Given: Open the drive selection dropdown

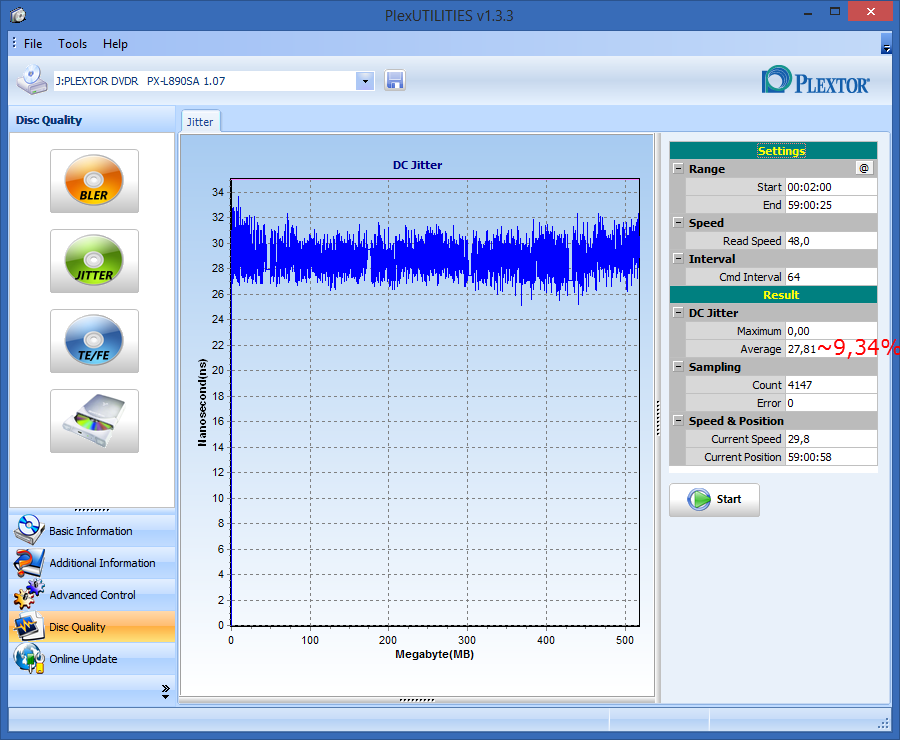Looking at the screenshot, I should (365, 81).
